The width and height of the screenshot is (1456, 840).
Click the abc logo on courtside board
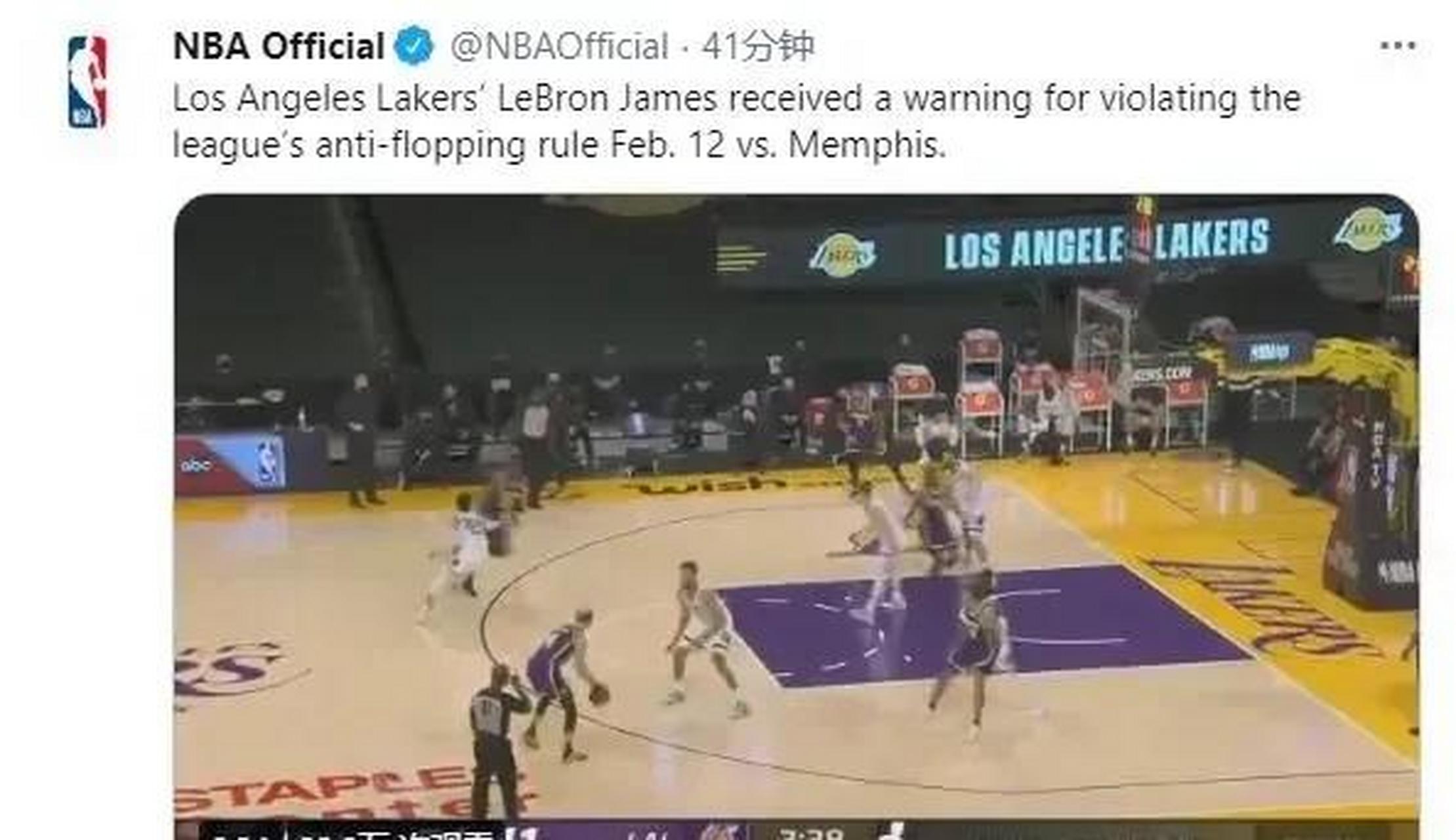click(196, 465)
